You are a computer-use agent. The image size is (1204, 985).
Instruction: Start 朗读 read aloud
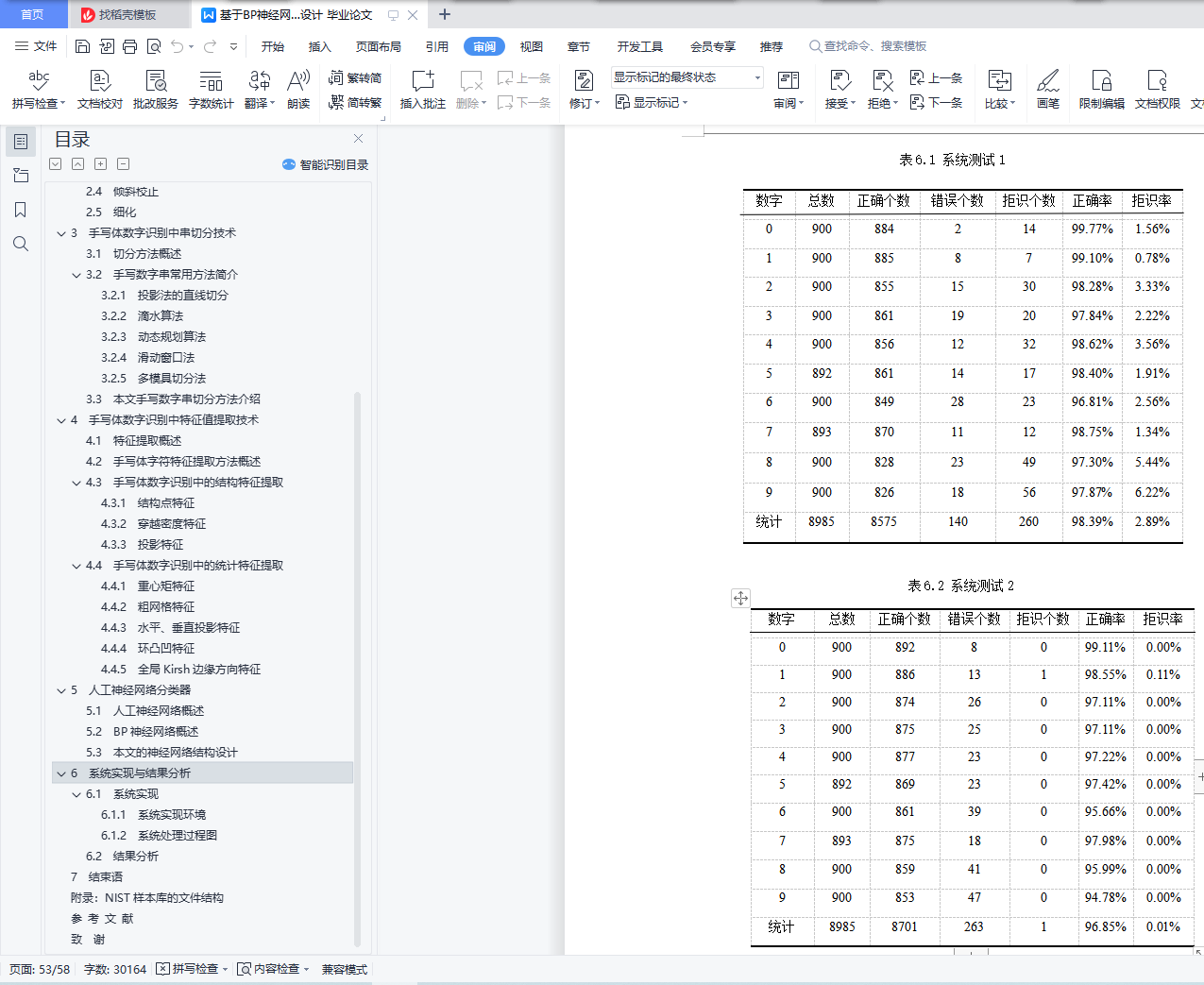[298, 90]
